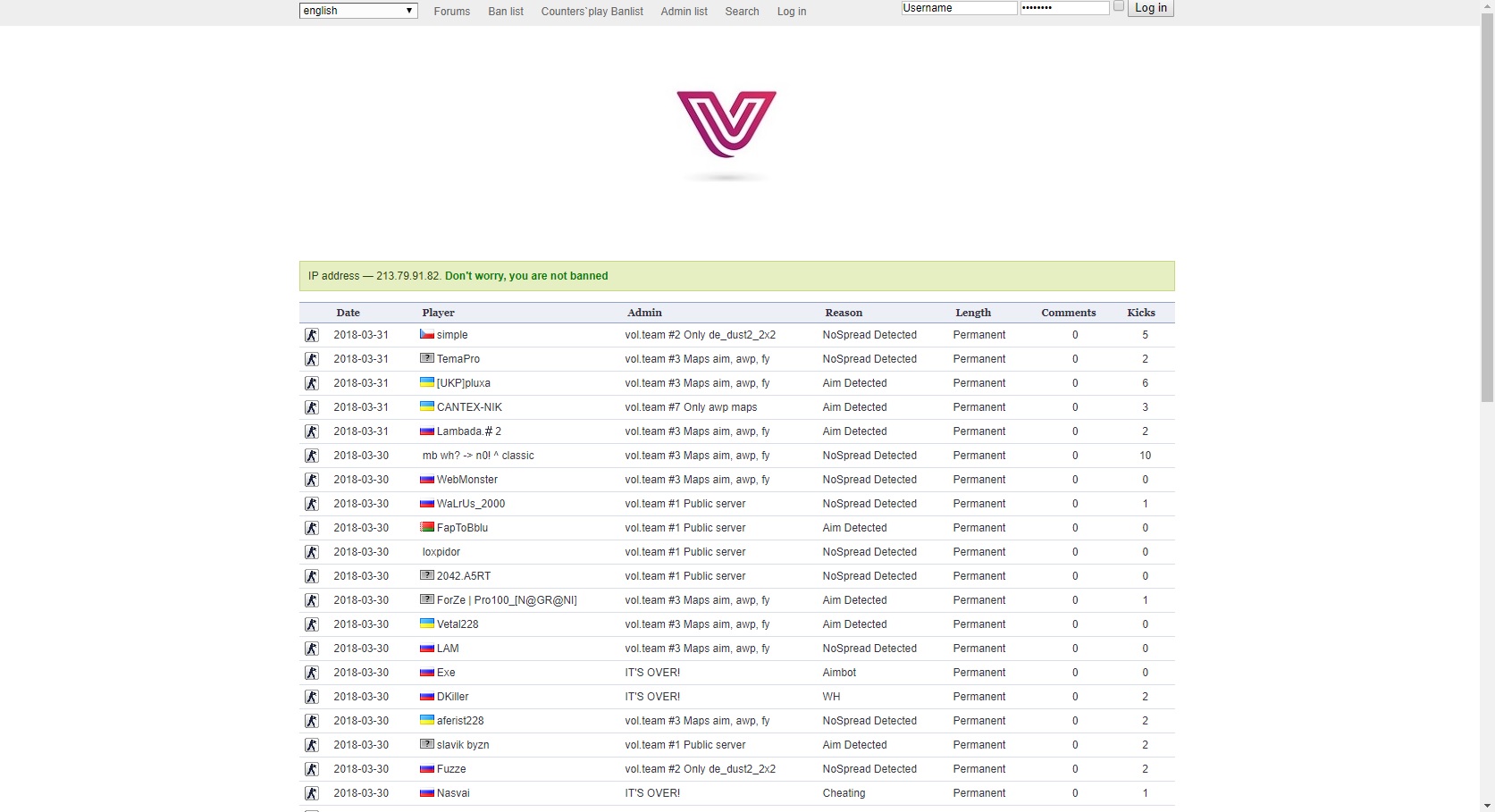Click the game icon beside CANTEX-NIK ban
Screen dimensions: 1495x812
coord(312,407)
